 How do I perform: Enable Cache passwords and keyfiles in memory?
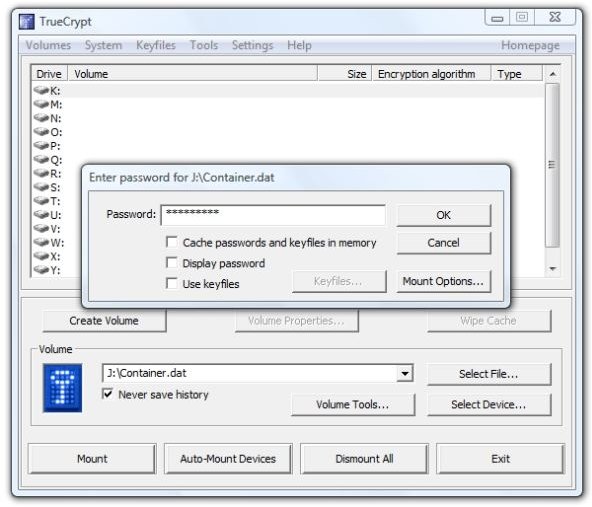pos(172,242)
